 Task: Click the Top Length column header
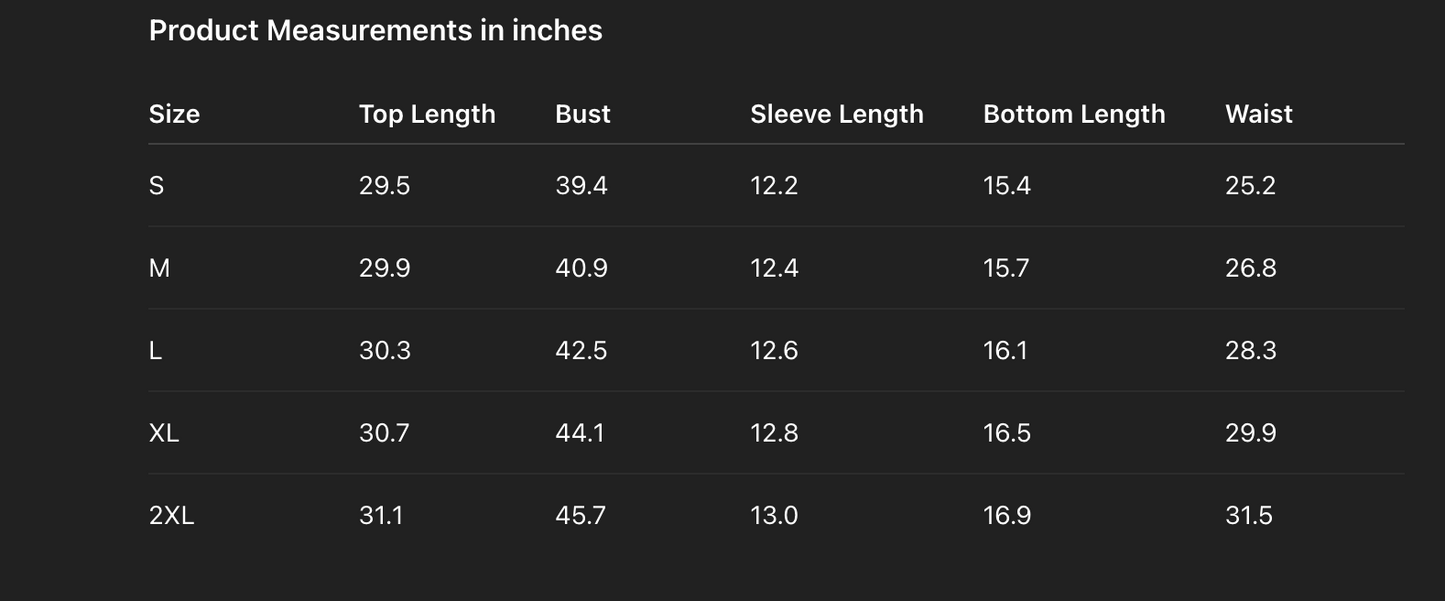(x=427, y=114)
